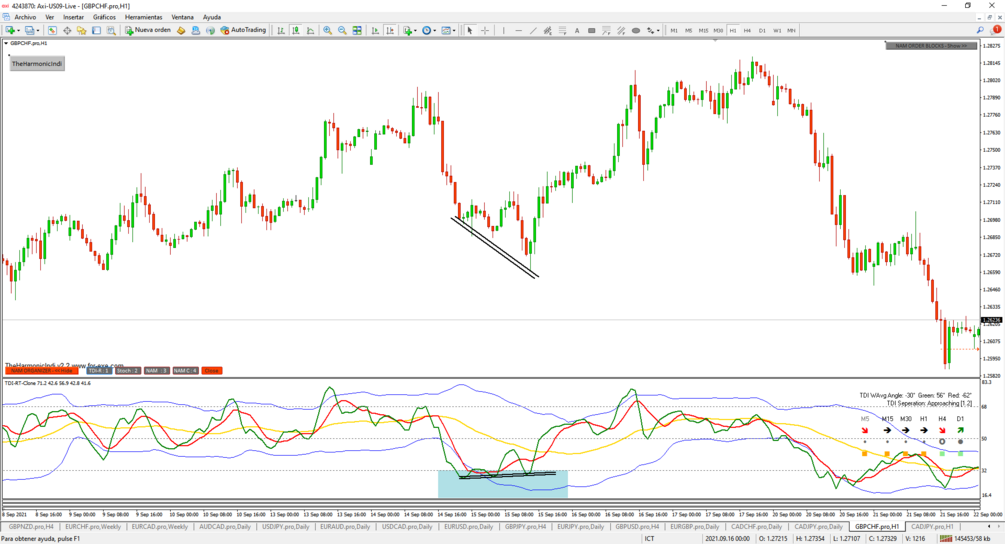Select the rectangle shape tool
This screenshot has height=544, width=1005.
592,30
